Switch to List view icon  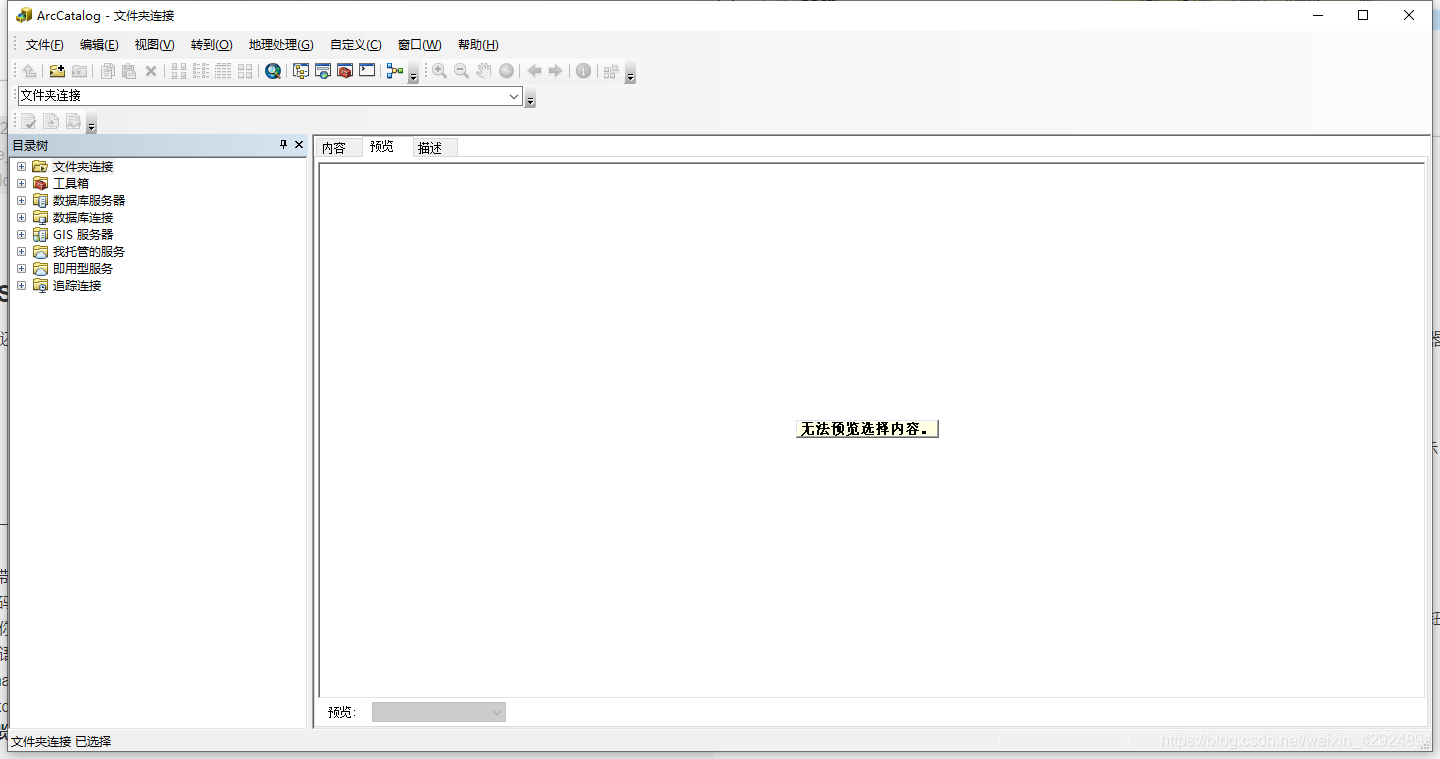click(x=201, y=71)
